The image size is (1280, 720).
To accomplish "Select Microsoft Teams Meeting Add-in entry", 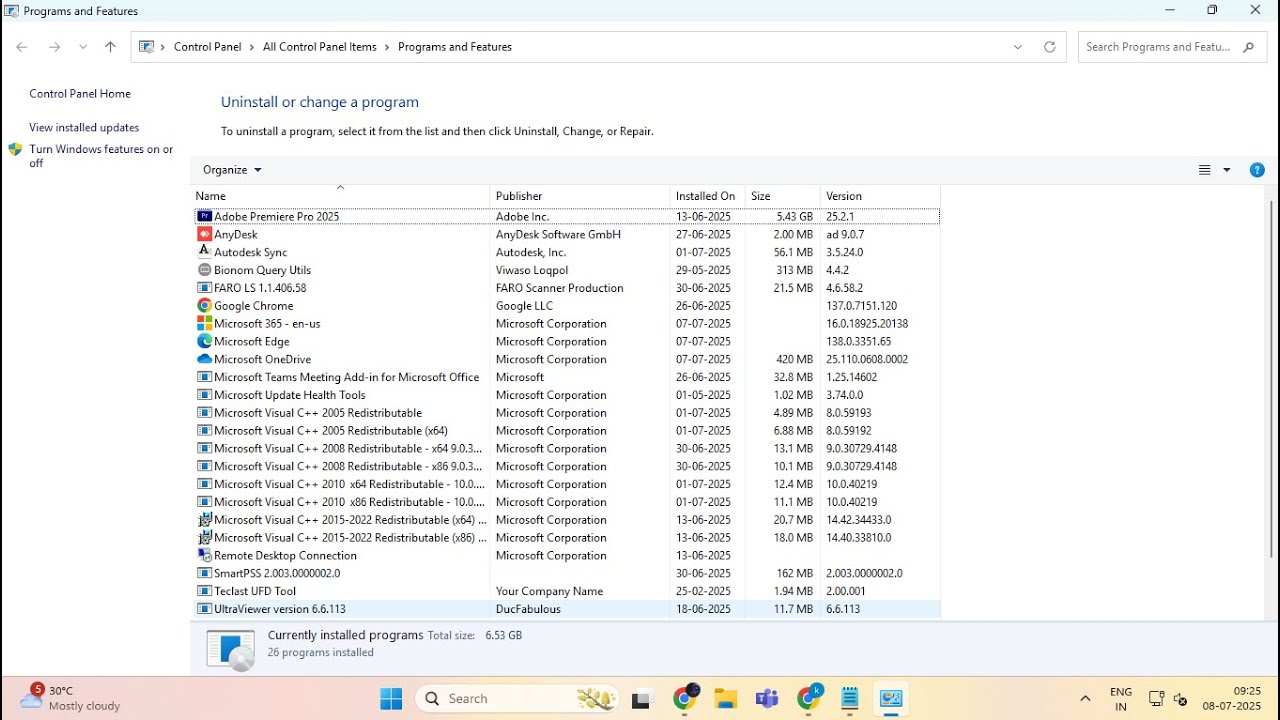I will pos(566,377).
